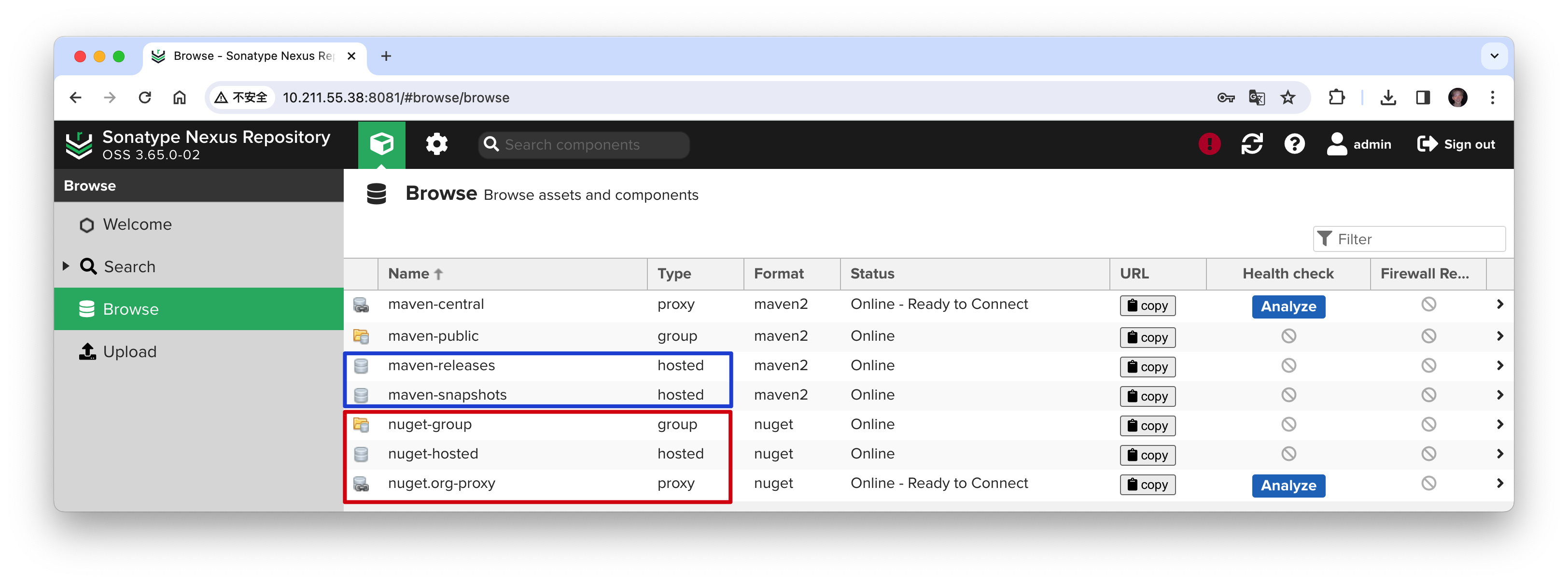
Task: Click firewall disabled icon for nuget-group
Action: [x=1428, y=424]
